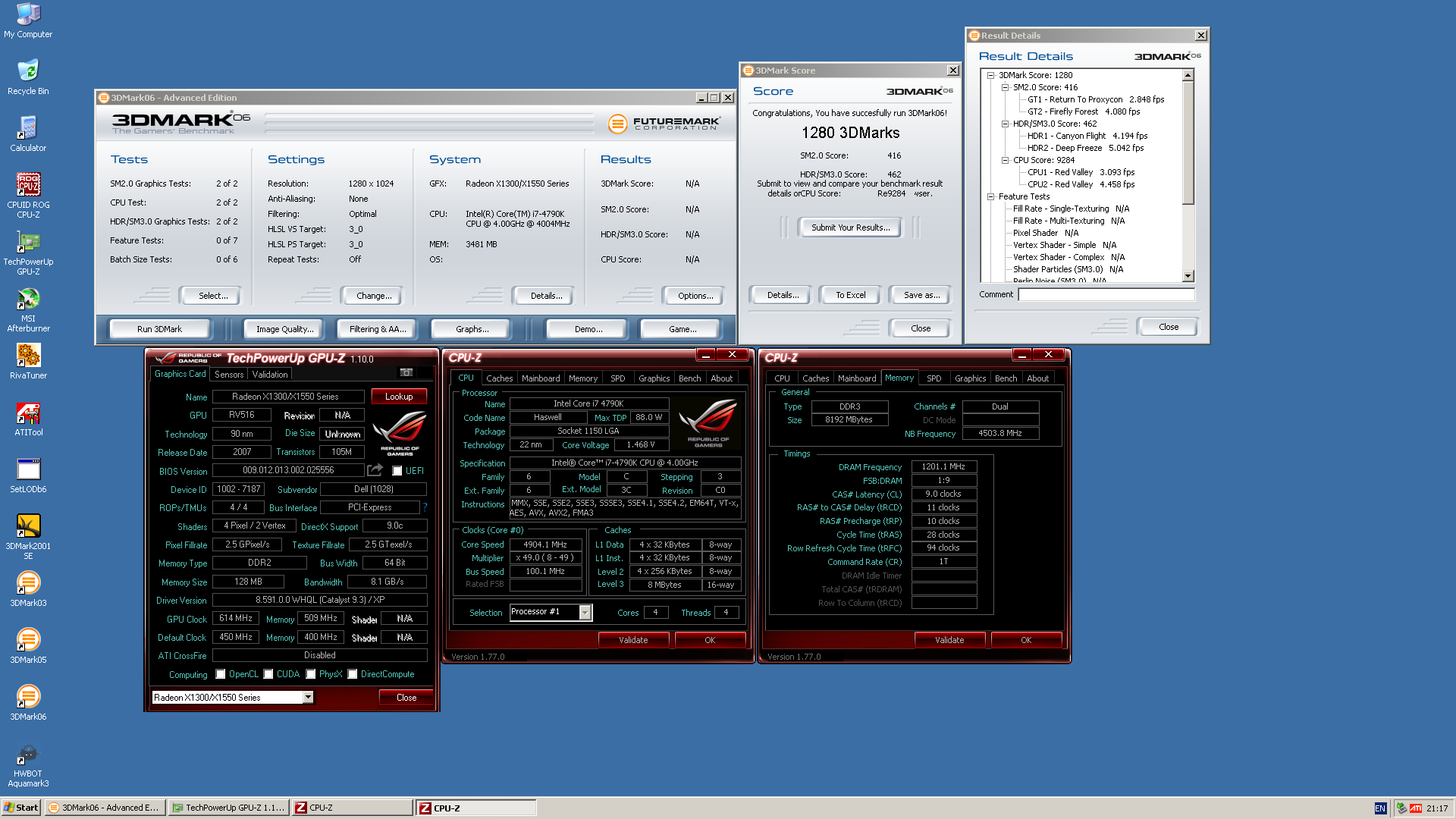1456x819 pixels.
Task: Launch 3DMark06 desktop shortcut
Action: tap(28, 703)
